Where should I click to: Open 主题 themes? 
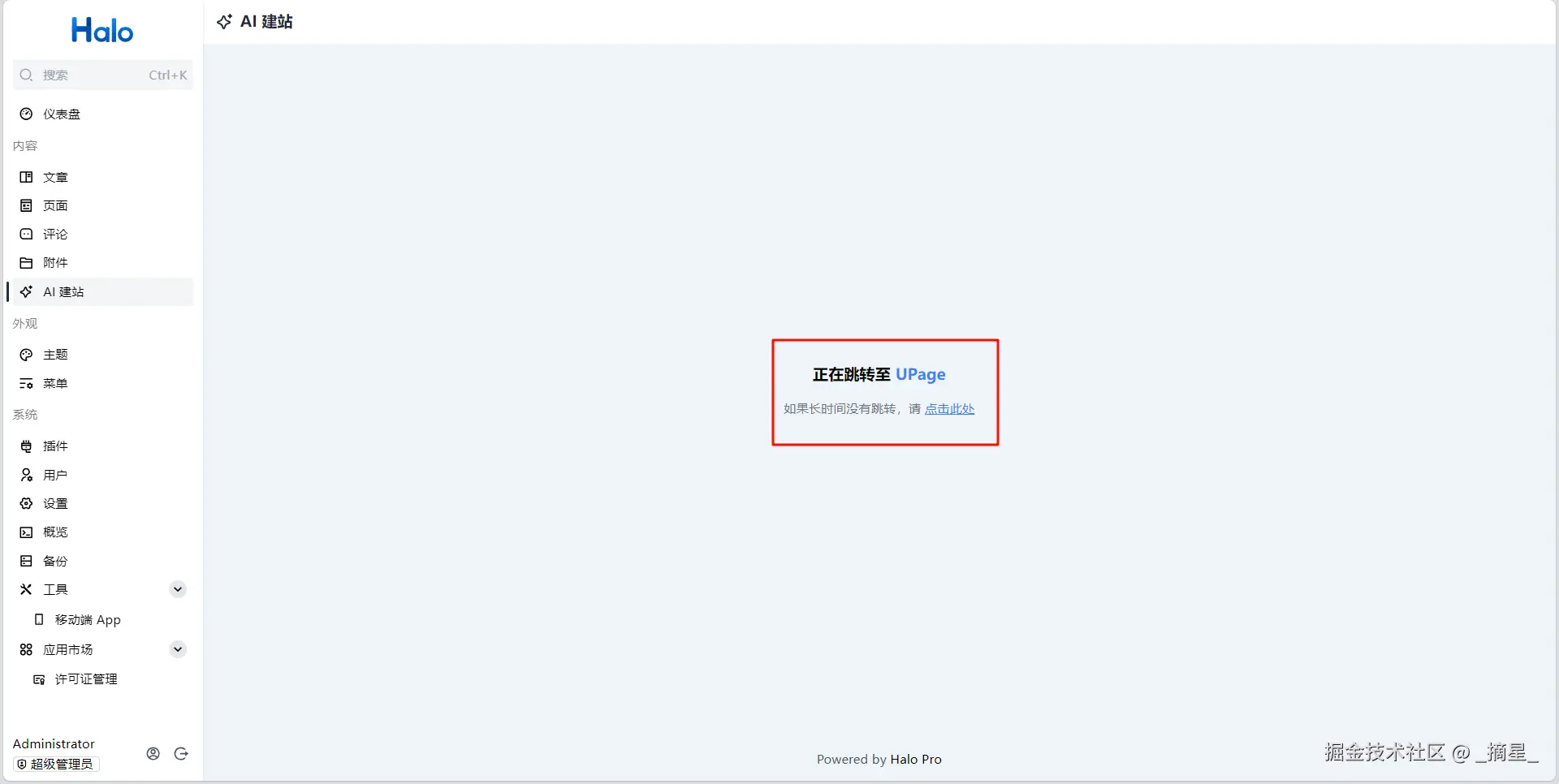coord(102,355)
